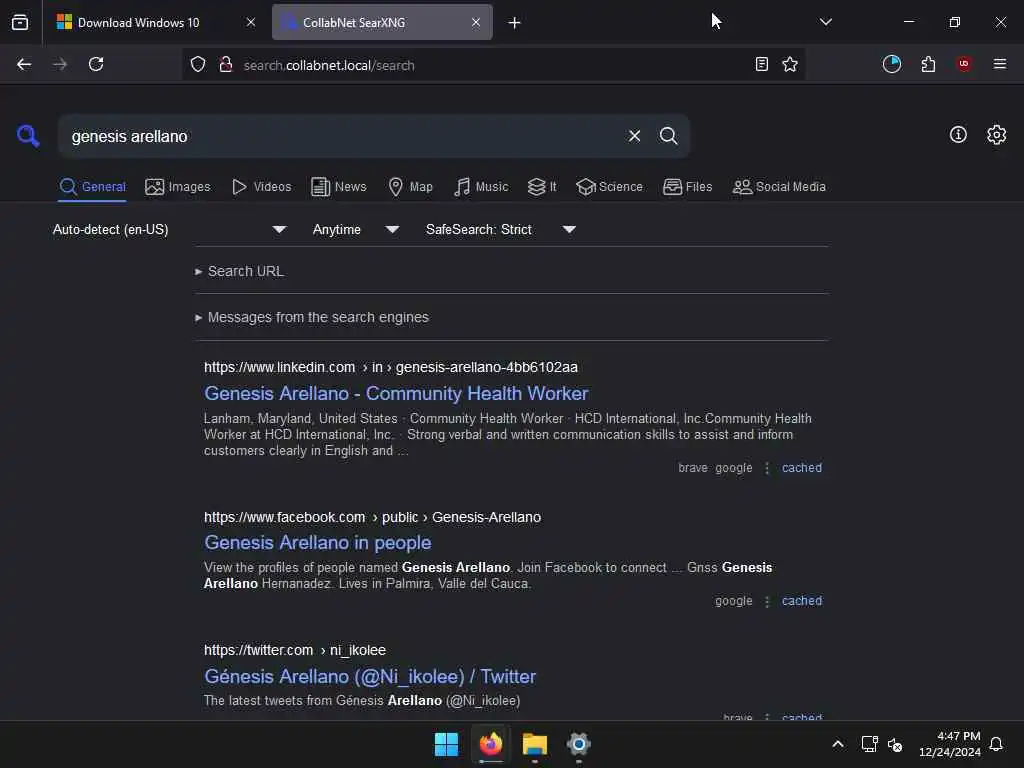Open the language Auto-detect dropdown
Screen dimensions: 1024x768
point(169,229)
